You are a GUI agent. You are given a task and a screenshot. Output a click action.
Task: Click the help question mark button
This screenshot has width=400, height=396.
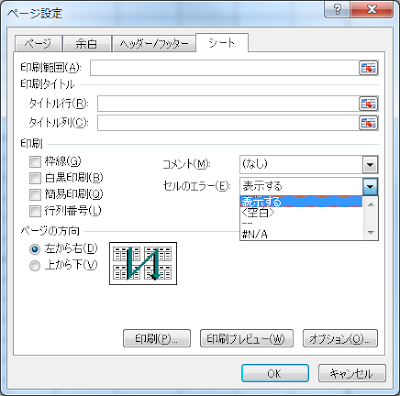tap(337, 10)
